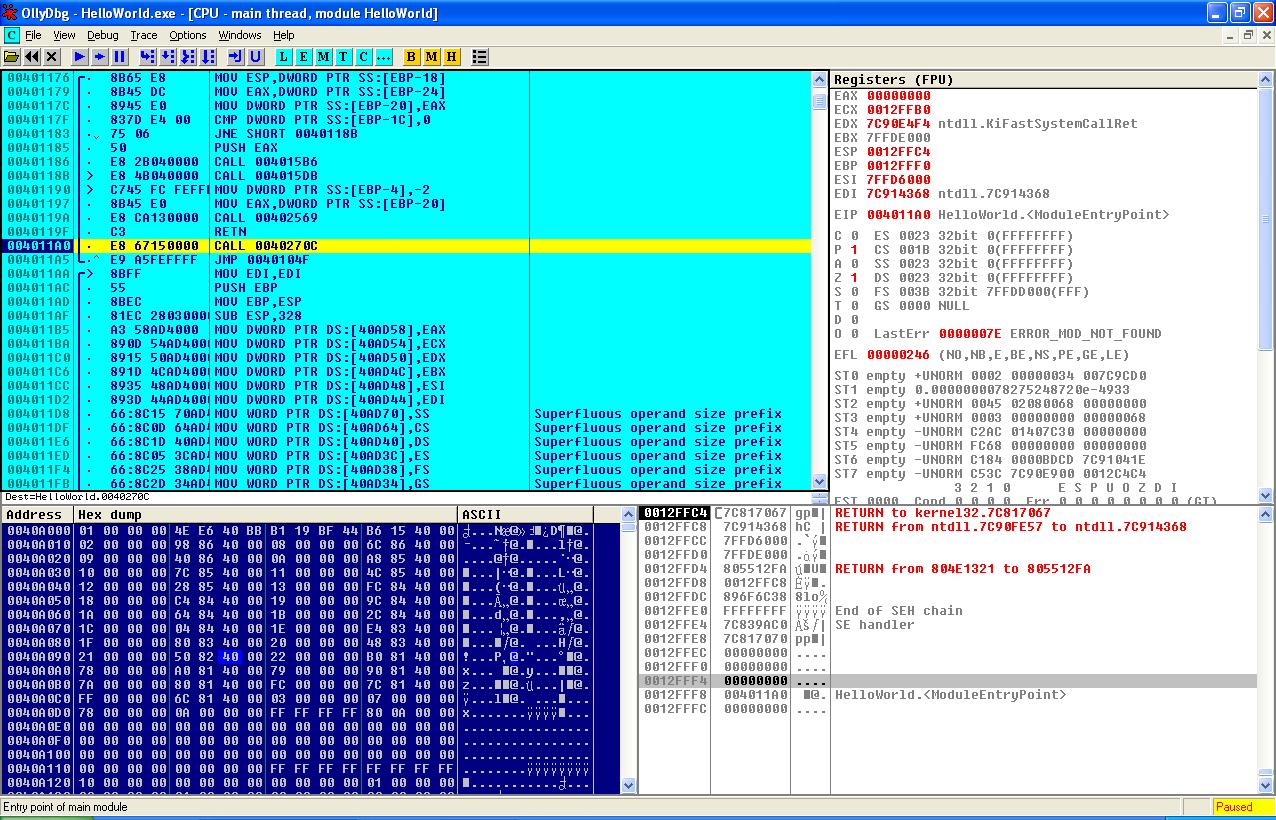Show CPU window (cyan C toolbar button)
Viewport: 1276px width, 820px height.
[x=363, y=57]
